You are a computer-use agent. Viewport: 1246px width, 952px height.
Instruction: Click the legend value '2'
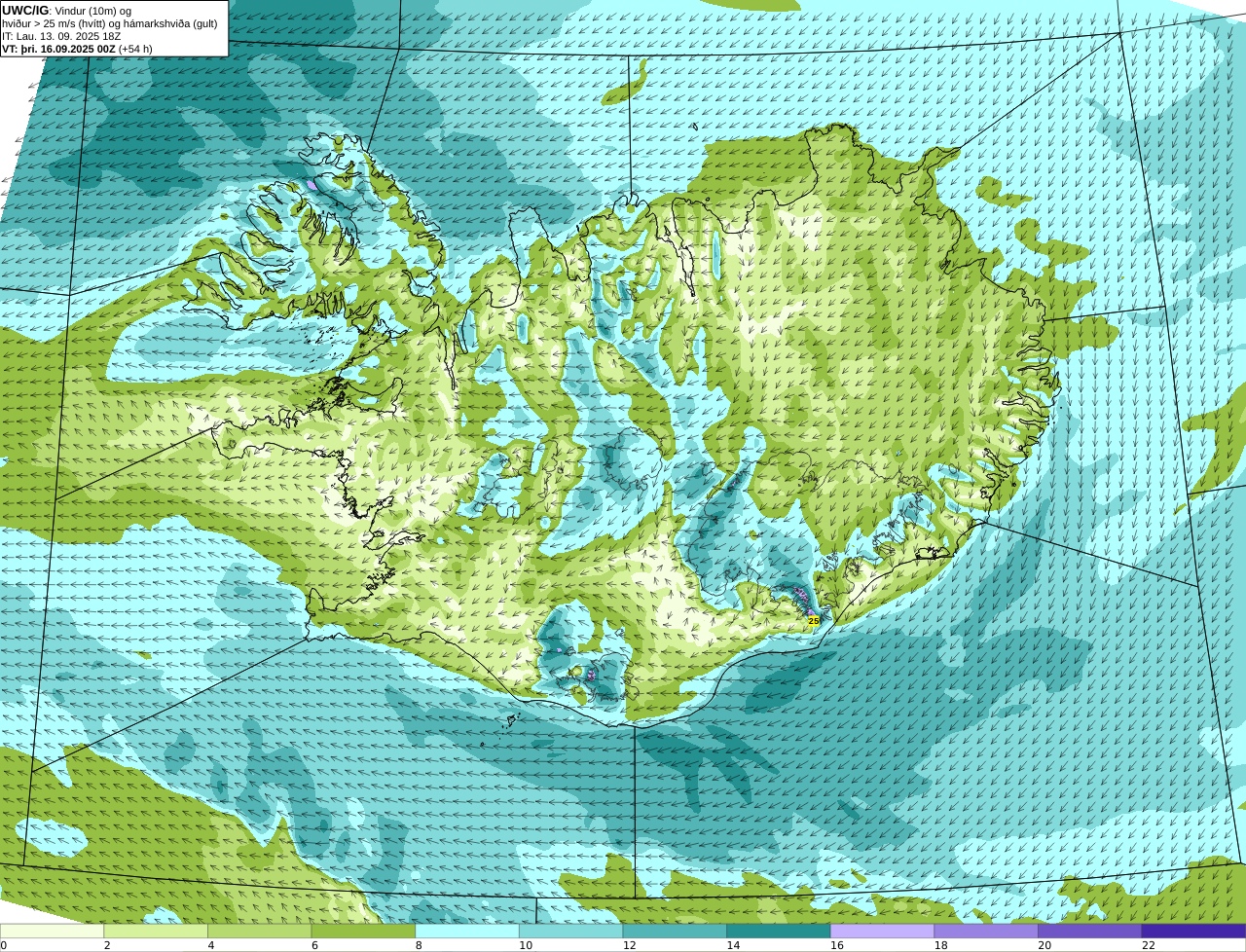tap(106, 945)
